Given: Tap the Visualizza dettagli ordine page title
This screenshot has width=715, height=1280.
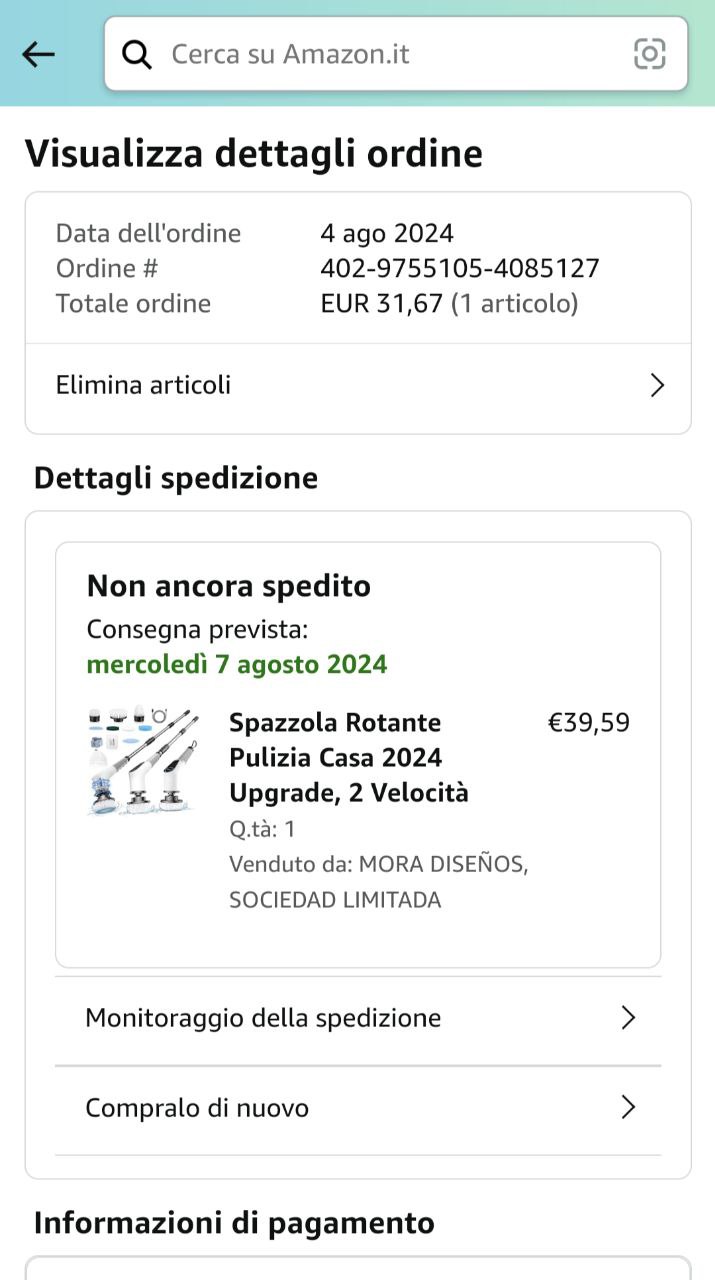Looking at the screenshot, I should point(254,154).
